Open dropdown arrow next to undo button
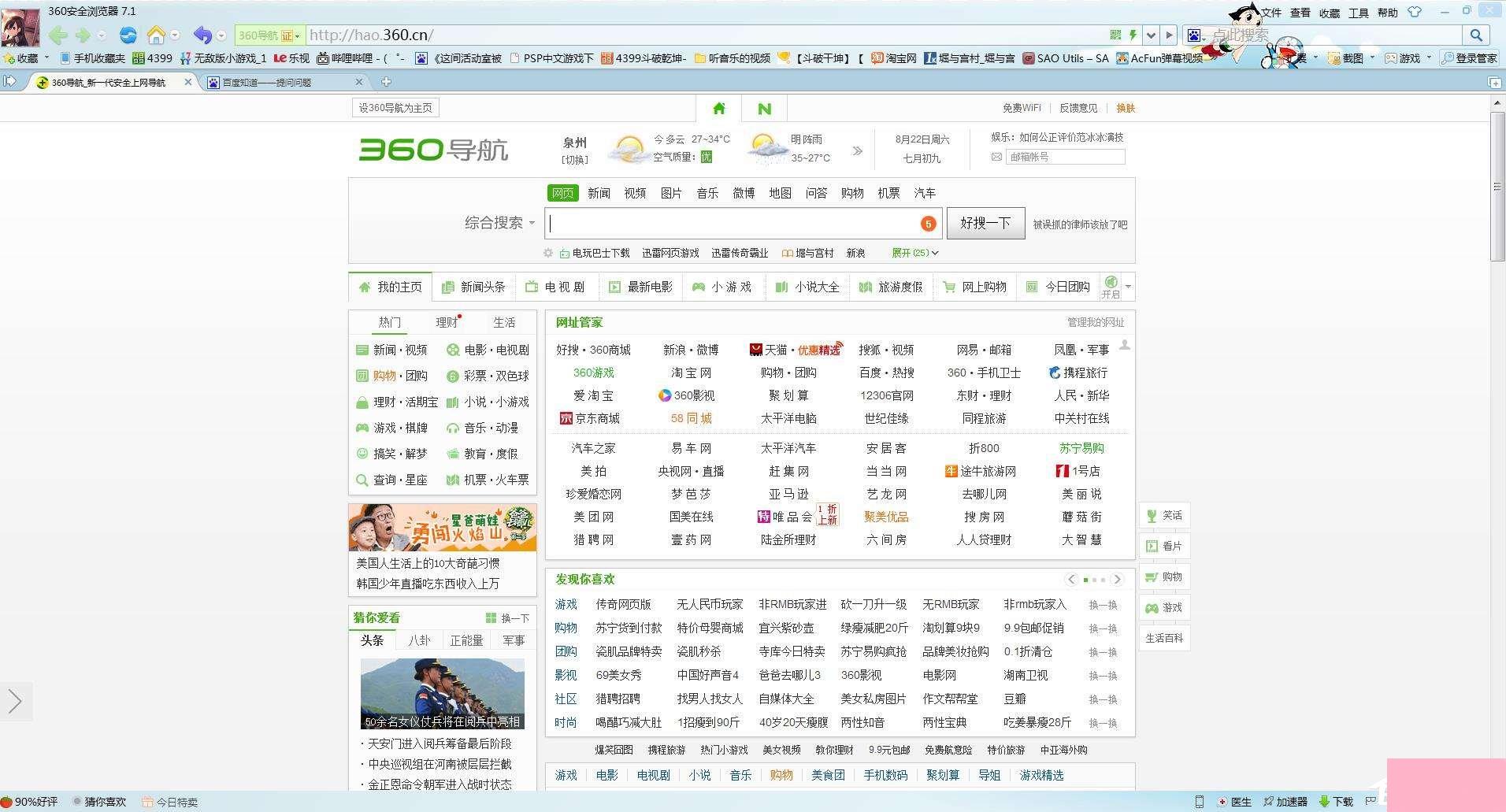Image resolution: width=1506 pixels, height=812 pixels. pos(221,35)
